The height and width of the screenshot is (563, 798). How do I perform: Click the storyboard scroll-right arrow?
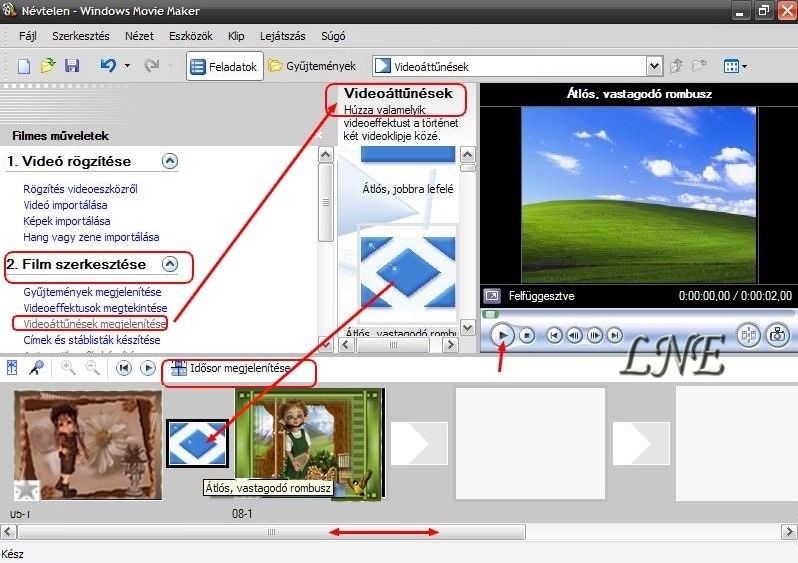point(789,532)
